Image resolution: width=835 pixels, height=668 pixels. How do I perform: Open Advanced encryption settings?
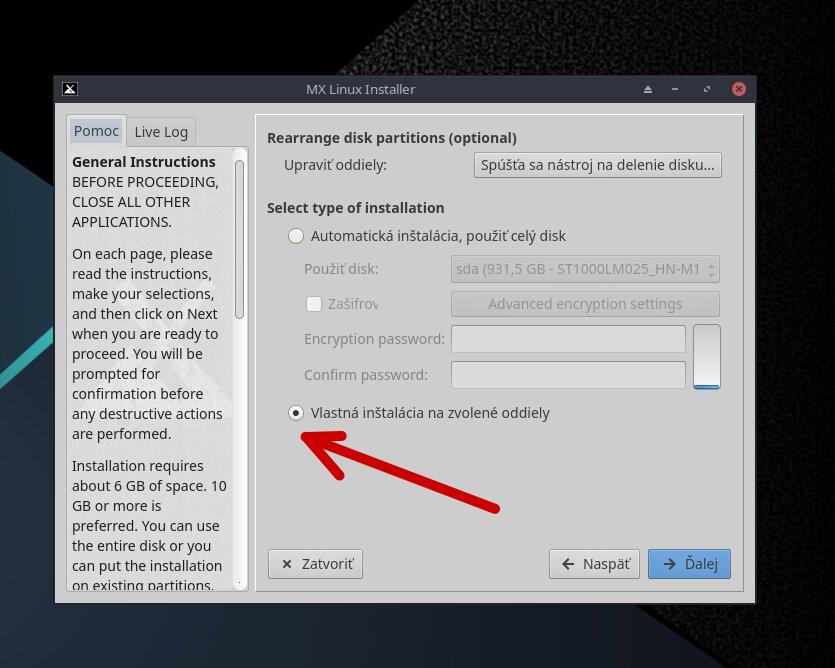click(585, 304)
